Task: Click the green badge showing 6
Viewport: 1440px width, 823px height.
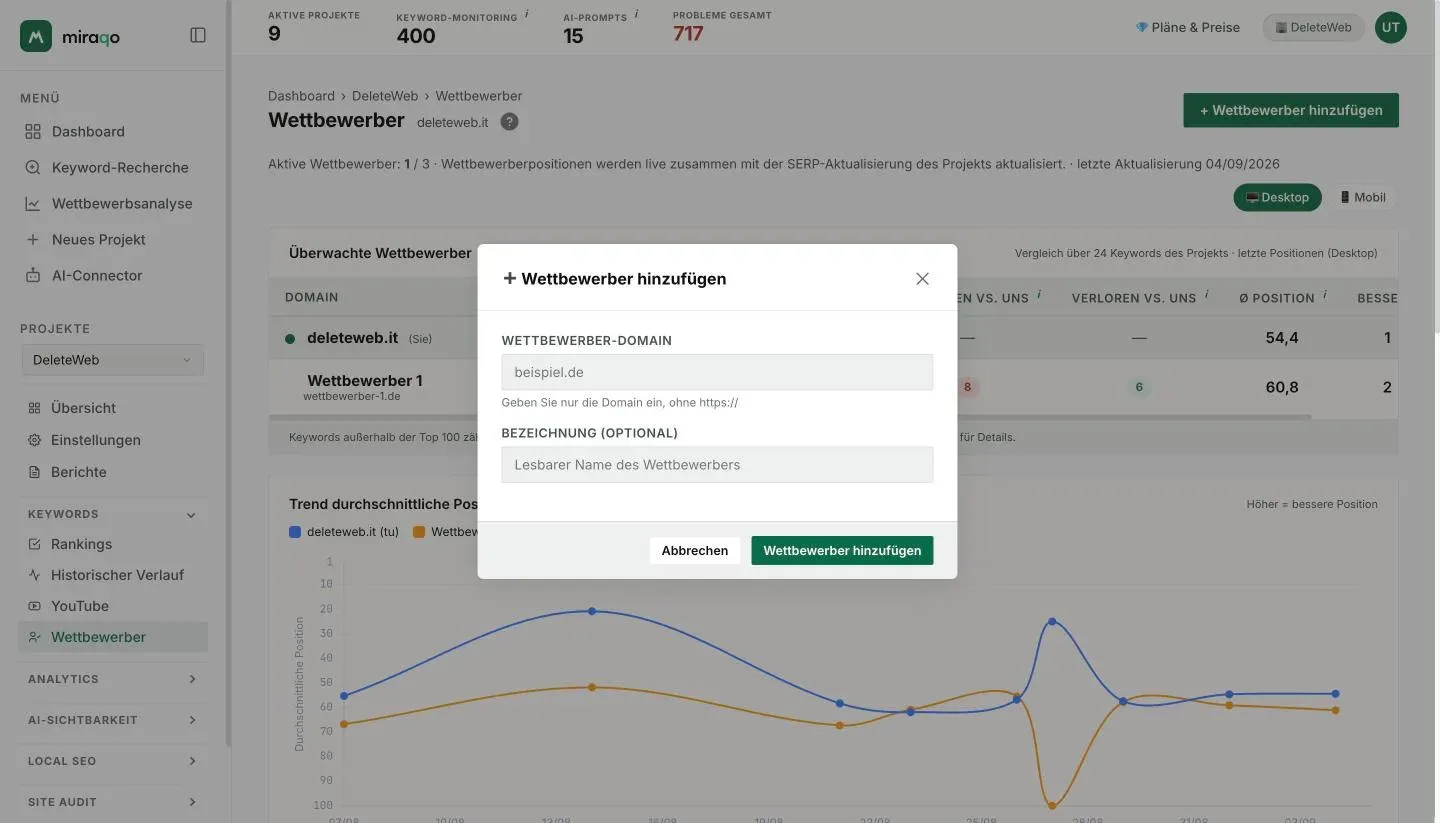Action: [1139, 387]
